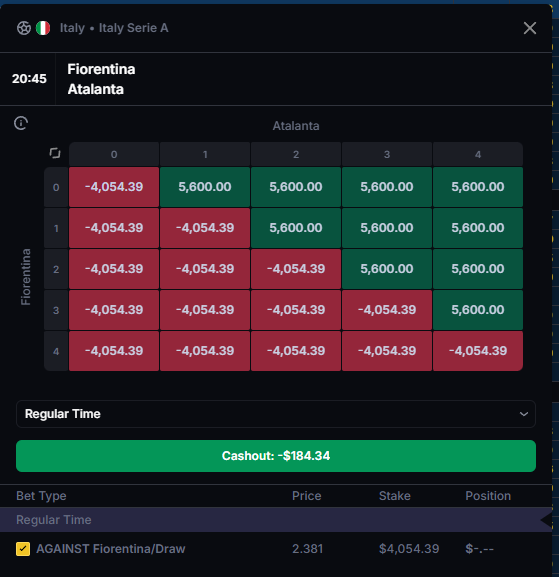Click the AGAINST Fiorentina/Draw bet label
The image size is (559, 577).
(x=111, y=549)
